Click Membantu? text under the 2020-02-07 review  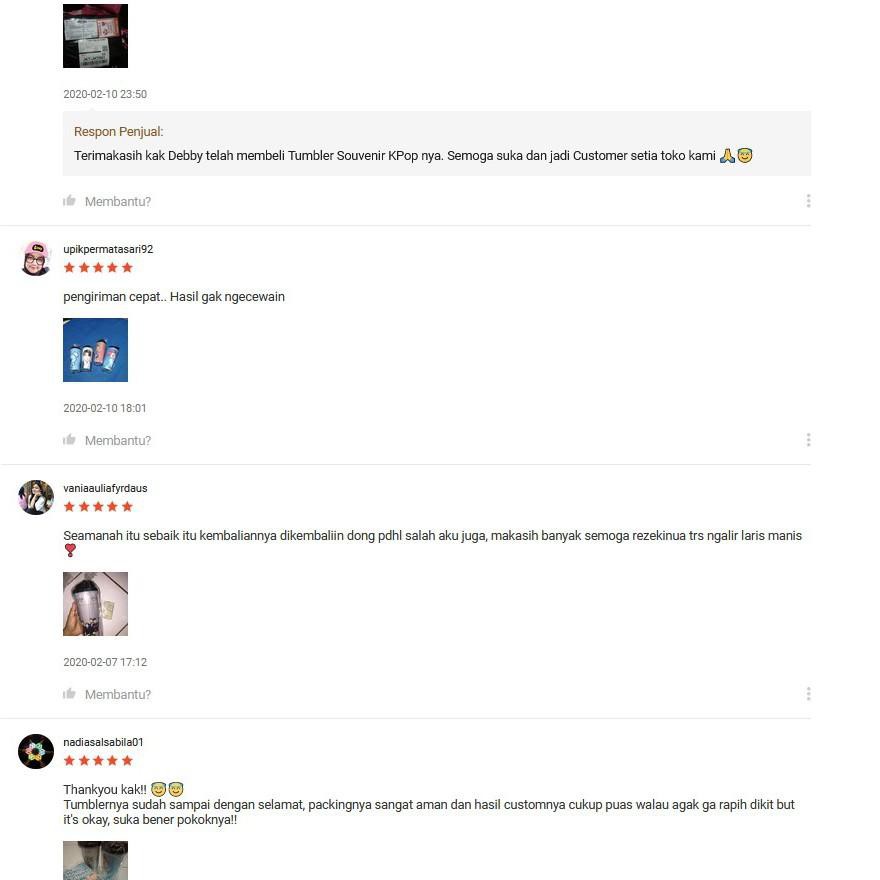[x=118, y=694]
